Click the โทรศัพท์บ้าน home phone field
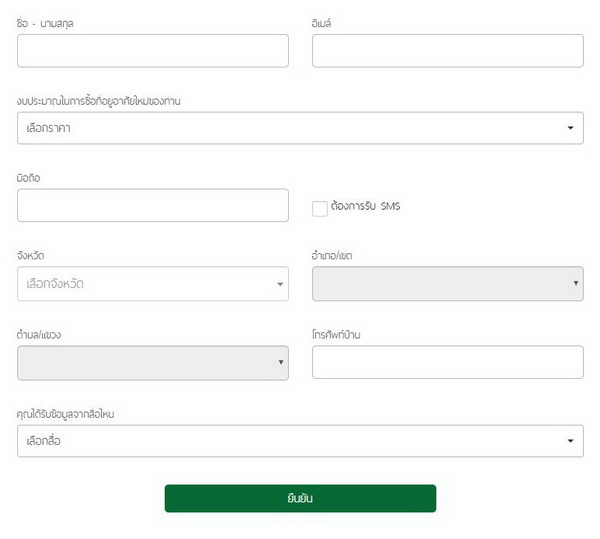 point(447,362)
